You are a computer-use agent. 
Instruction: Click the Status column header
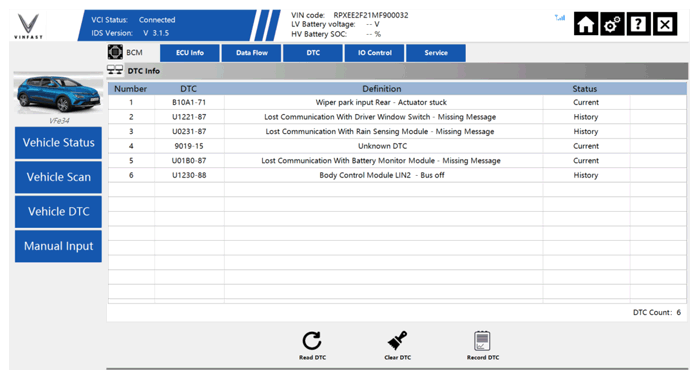point(584,89)
